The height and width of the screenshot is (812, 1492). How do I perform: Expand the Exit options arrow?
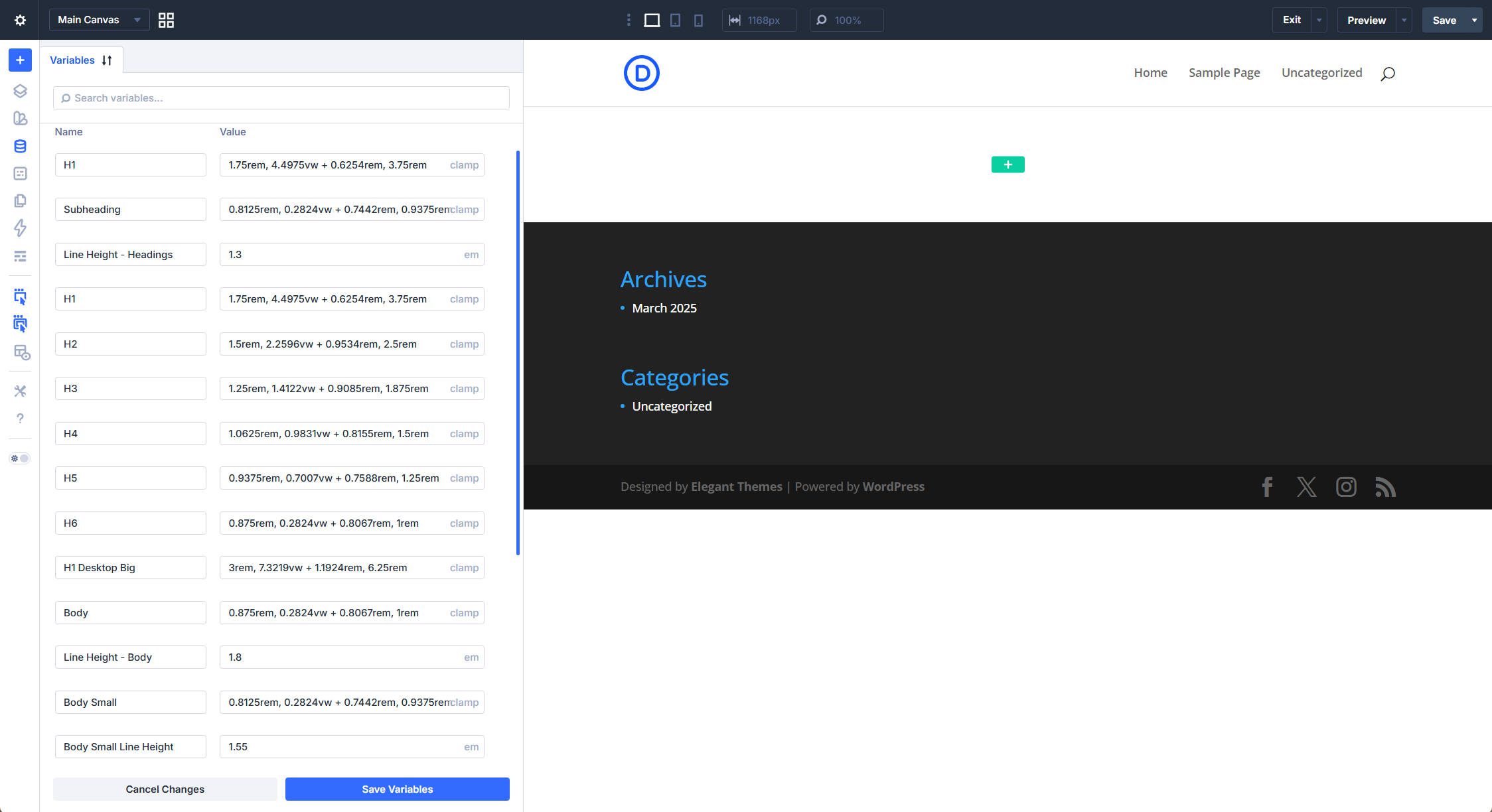click(x=1319, y=20)
